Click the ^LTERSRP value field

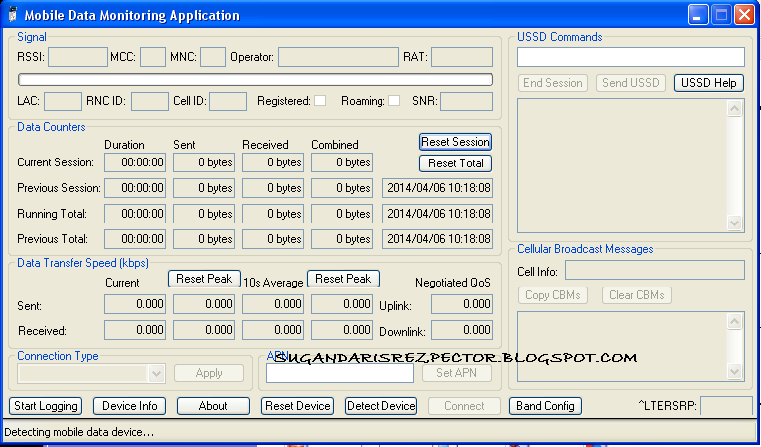(727, 406)
